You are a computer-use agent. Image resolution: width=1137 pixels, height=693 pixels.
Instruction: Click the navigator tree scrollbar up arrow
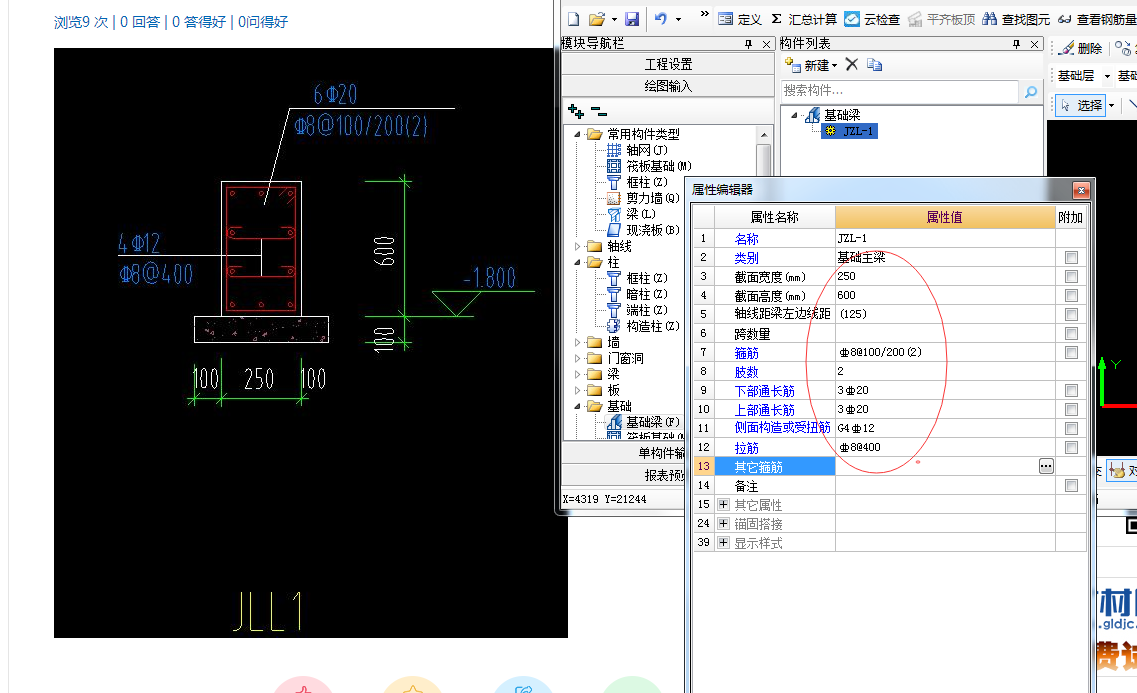764,135
